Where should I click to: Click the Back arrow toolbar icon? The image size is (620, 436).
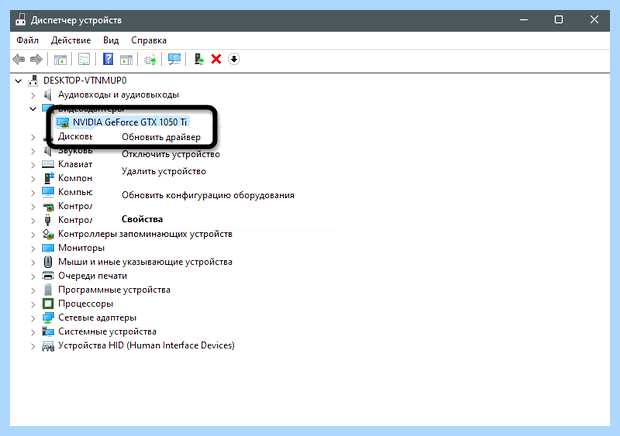click(19, 60)
